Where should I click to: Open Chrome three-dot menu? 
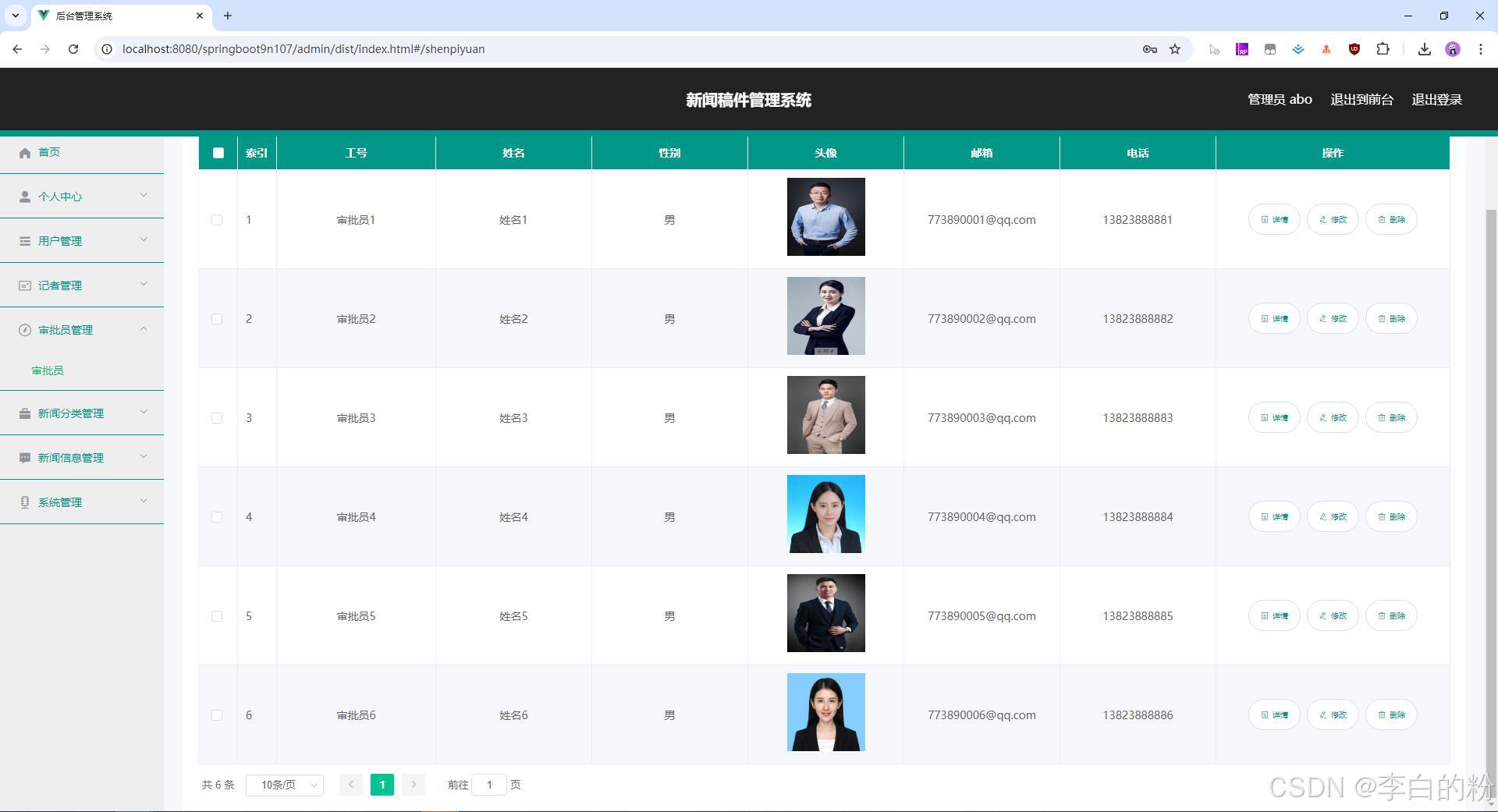tap(1481, 49)
